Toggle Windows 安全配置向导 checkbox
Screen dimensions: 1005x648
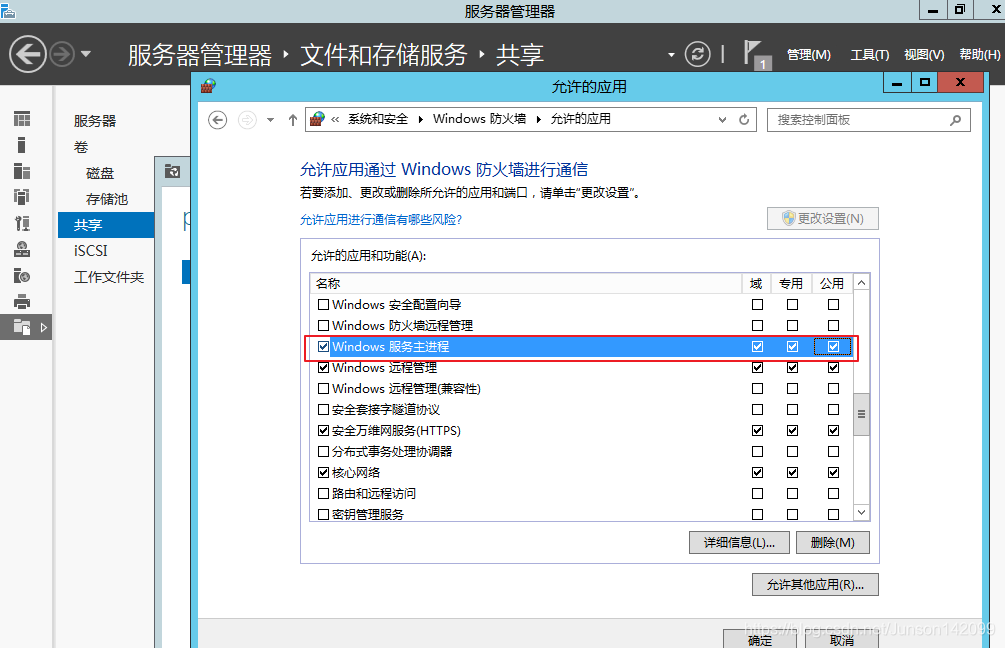point(324,304)
